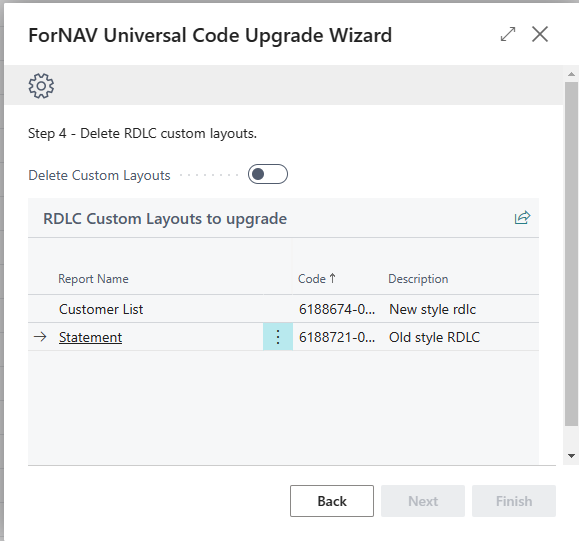Sort by the Code column header

[312, 279]
